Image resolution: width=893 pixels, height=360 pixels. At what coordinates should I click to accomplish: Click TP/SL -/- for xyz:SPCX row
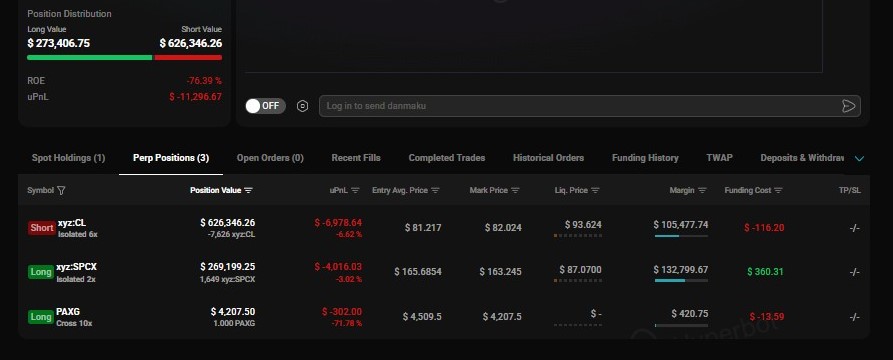click(854, 272)
